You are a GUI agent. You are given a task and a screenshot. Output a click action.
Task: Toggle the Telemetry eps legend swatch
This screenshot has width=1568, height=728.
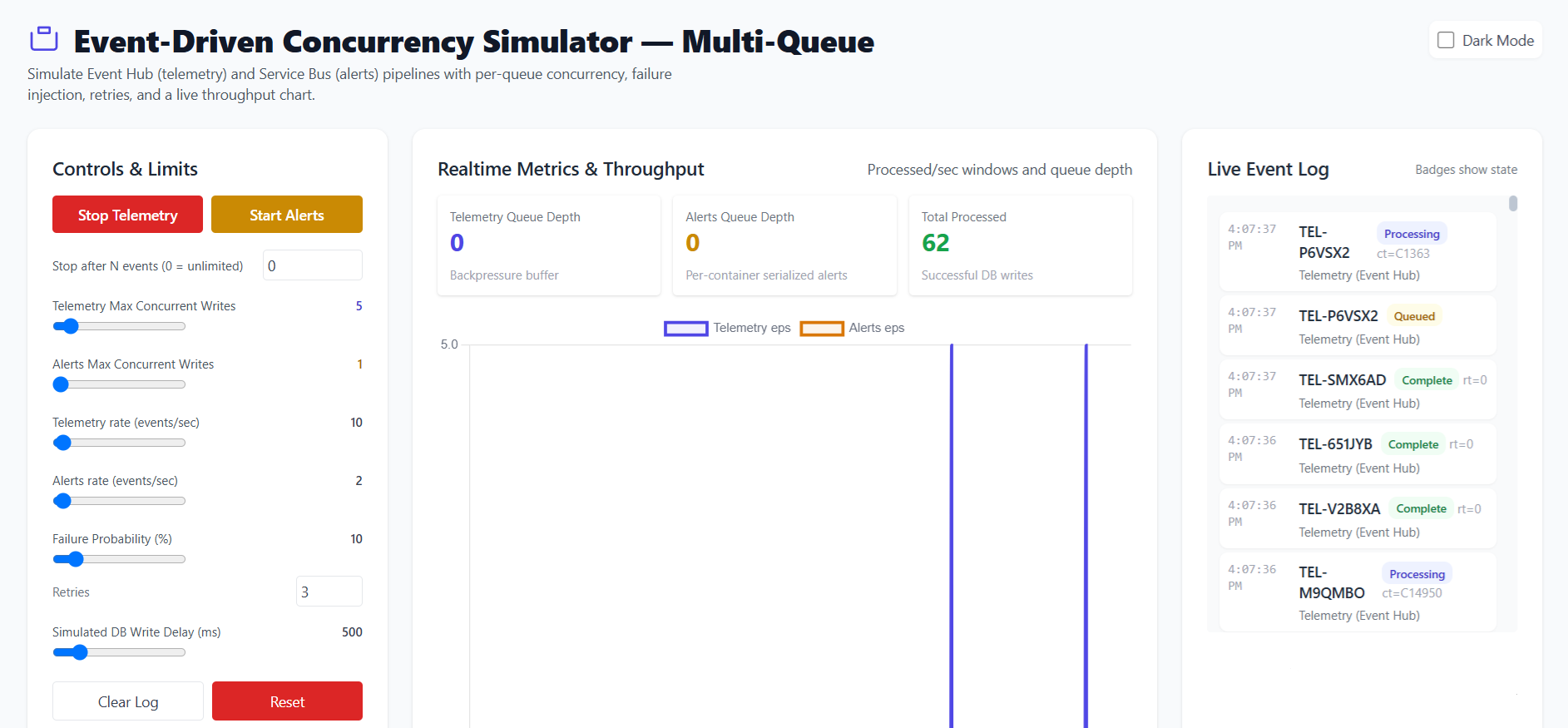(x=685, y=329)
